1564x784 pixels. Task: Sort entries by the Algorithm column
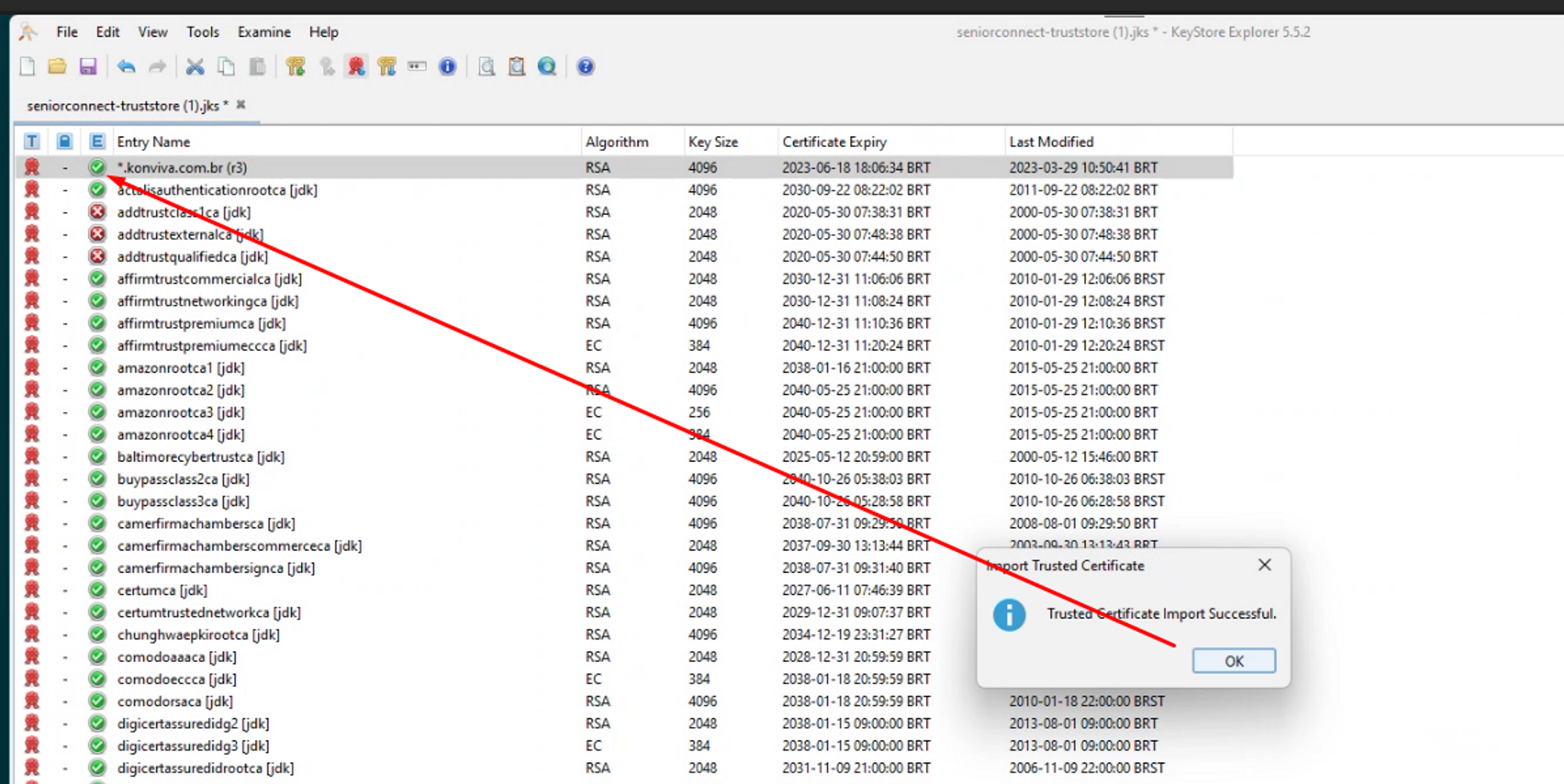(633, 141)
